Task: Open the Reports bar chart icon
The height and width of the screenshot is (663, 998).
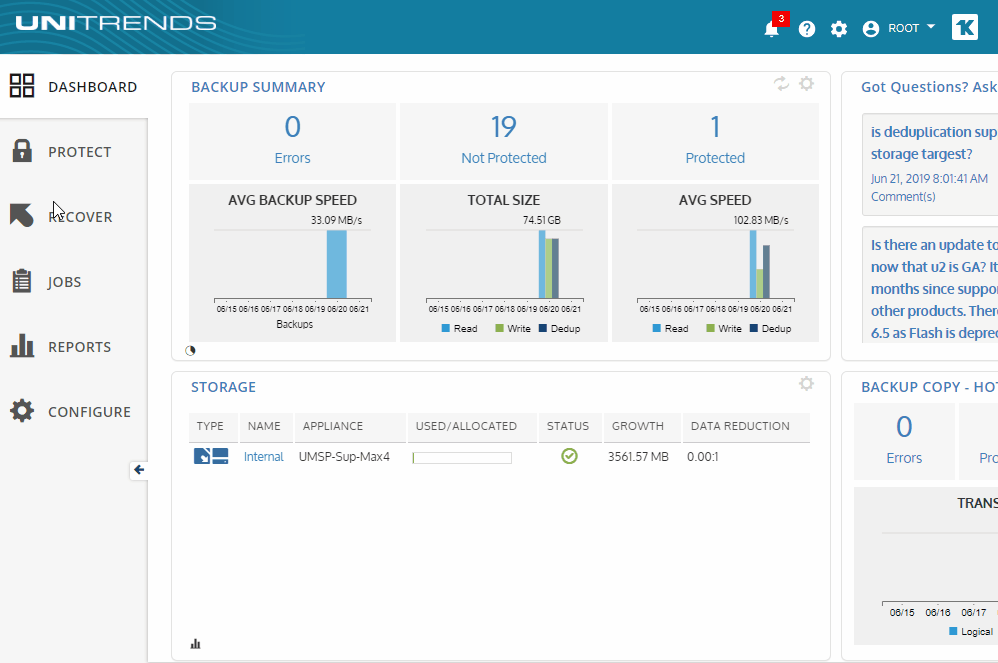Action: click(22, 345)
